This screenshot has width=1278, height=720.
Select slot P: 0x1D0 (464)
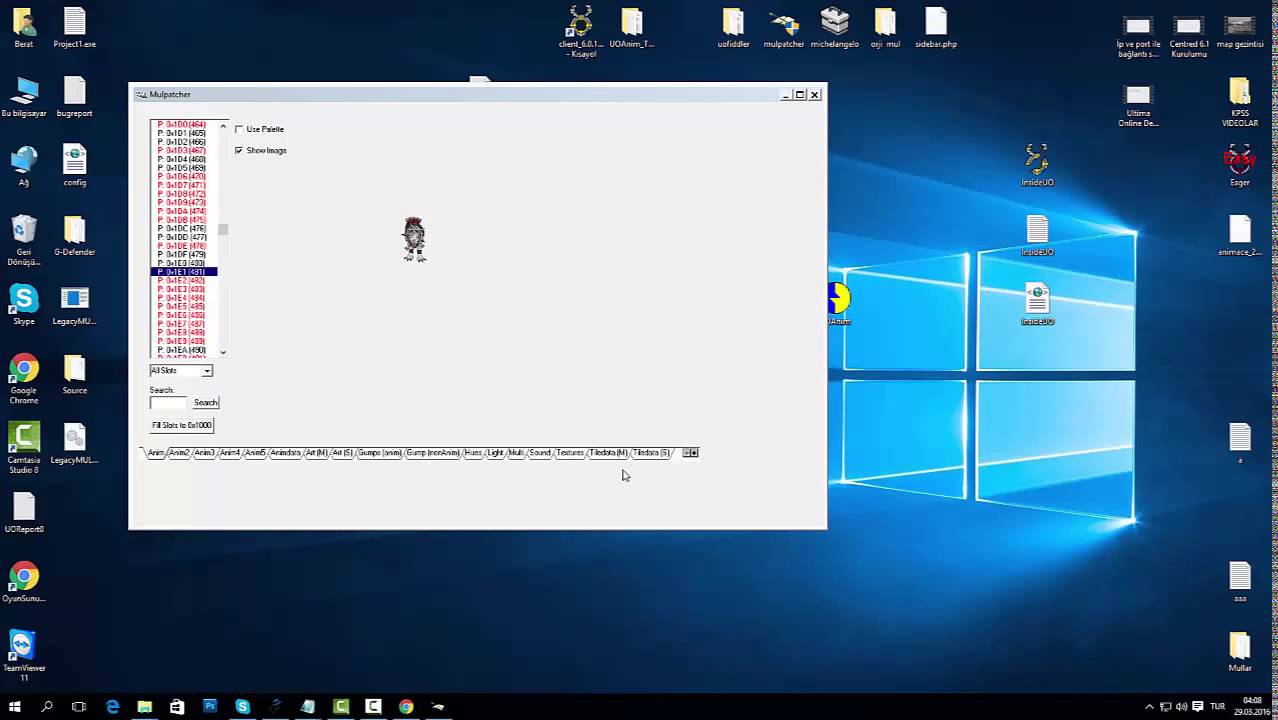(x=182, y=125)
